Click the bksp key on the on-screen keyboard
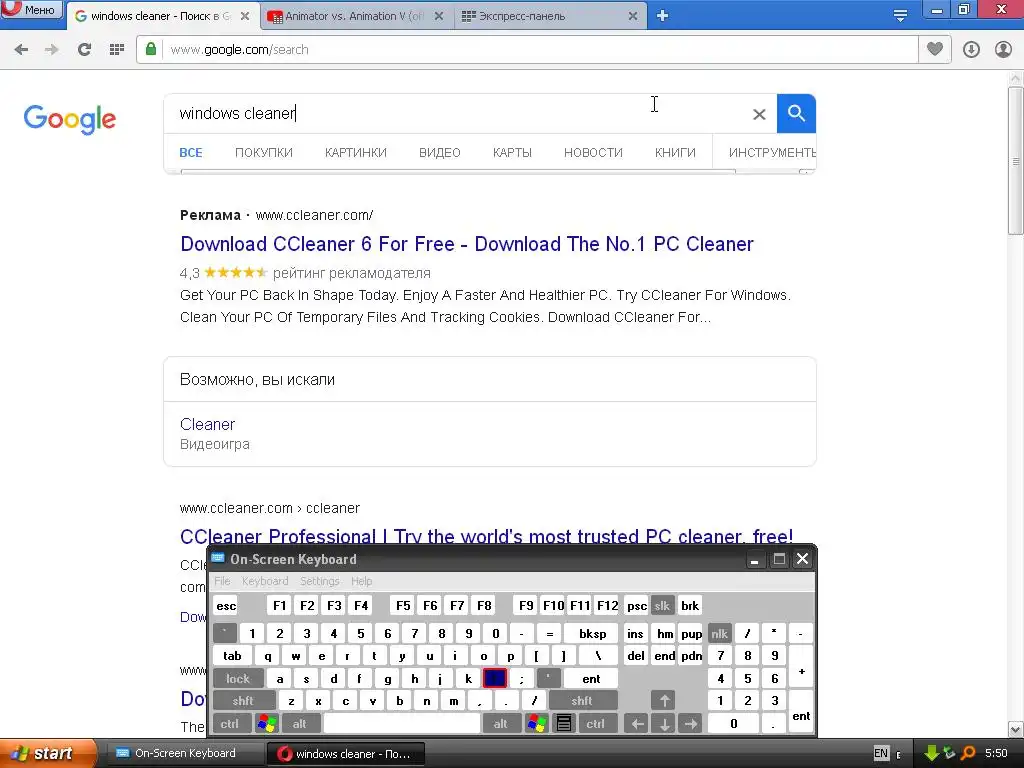1024x768 pixels. coord(592,633)
